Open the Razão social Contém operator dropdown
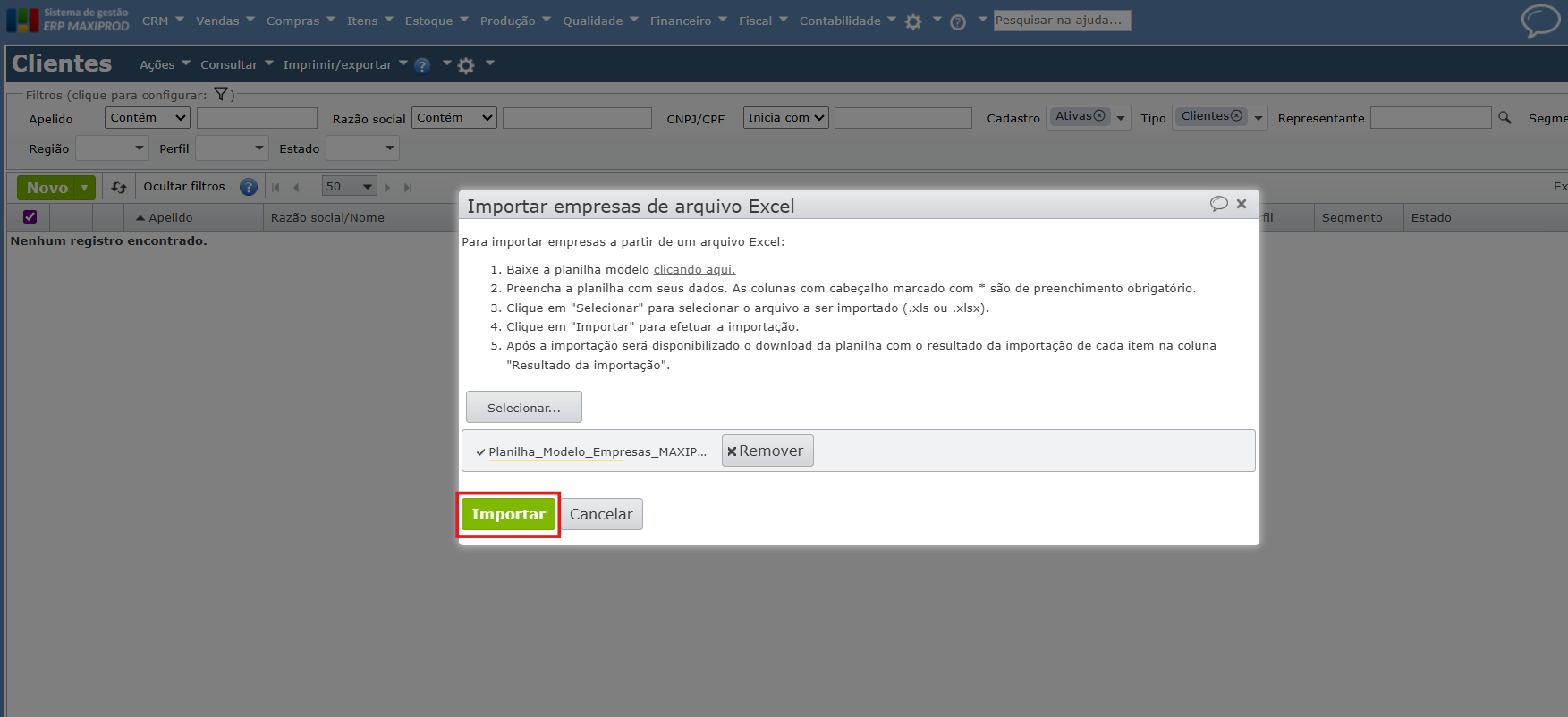Screen dimensions: 1568x717 (454, 117)
